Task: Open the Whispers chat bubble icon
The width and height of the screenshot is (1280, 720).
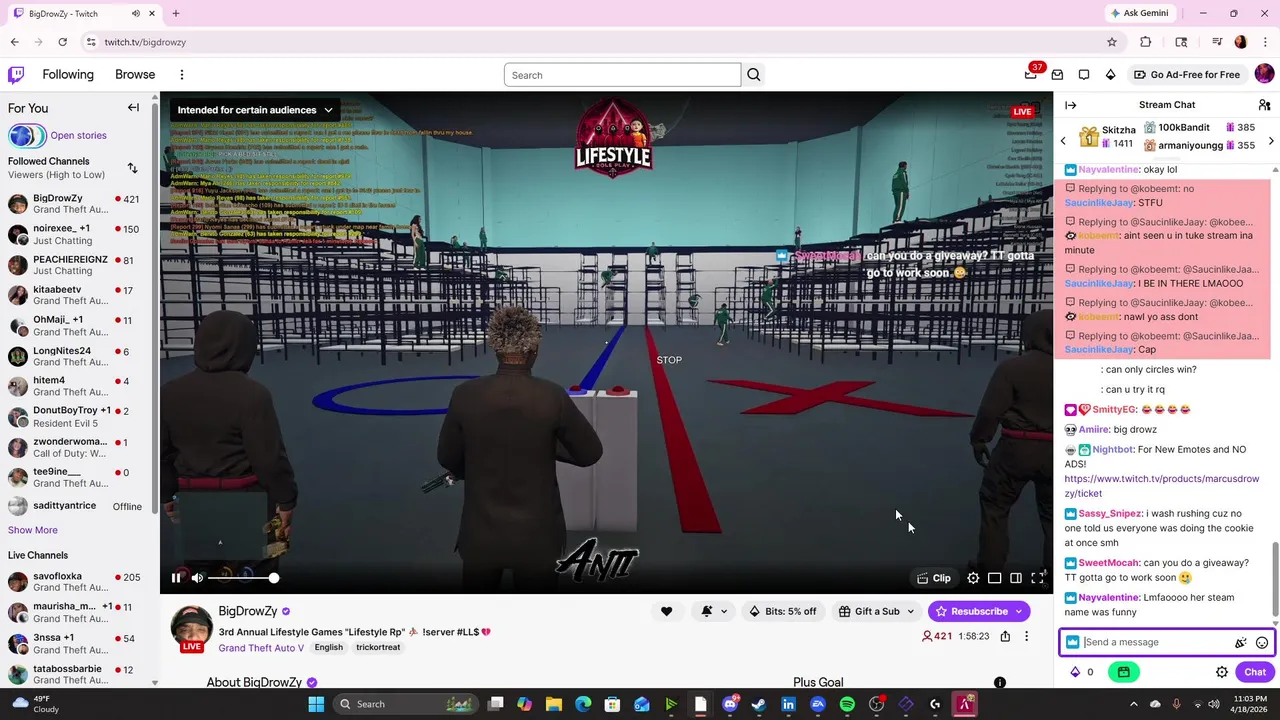Action: click(x=1084, y=75)
